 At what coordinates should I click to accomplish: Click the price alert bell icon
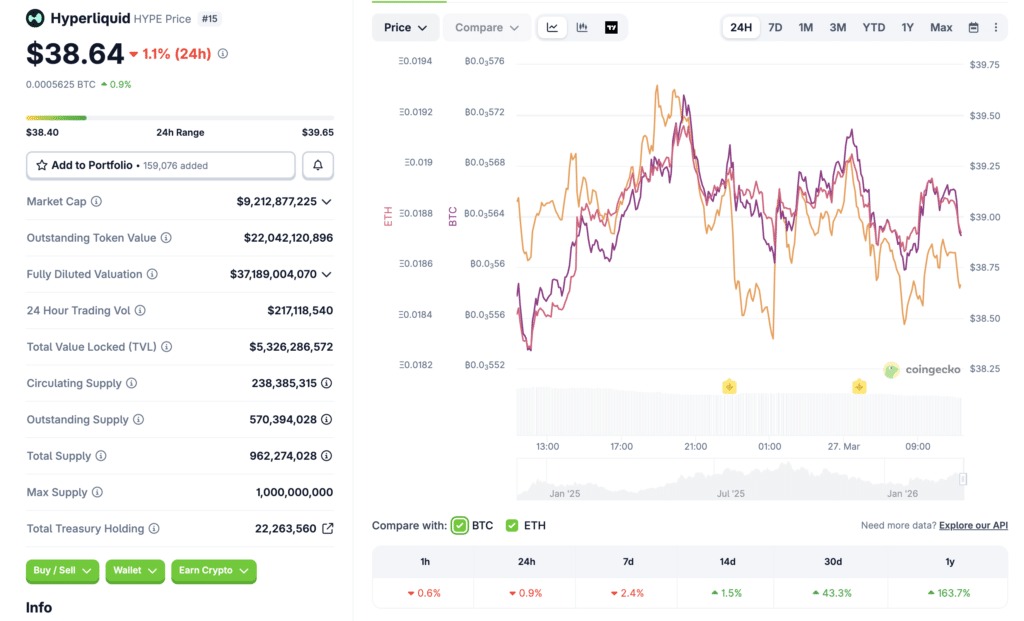click(318, 165)
